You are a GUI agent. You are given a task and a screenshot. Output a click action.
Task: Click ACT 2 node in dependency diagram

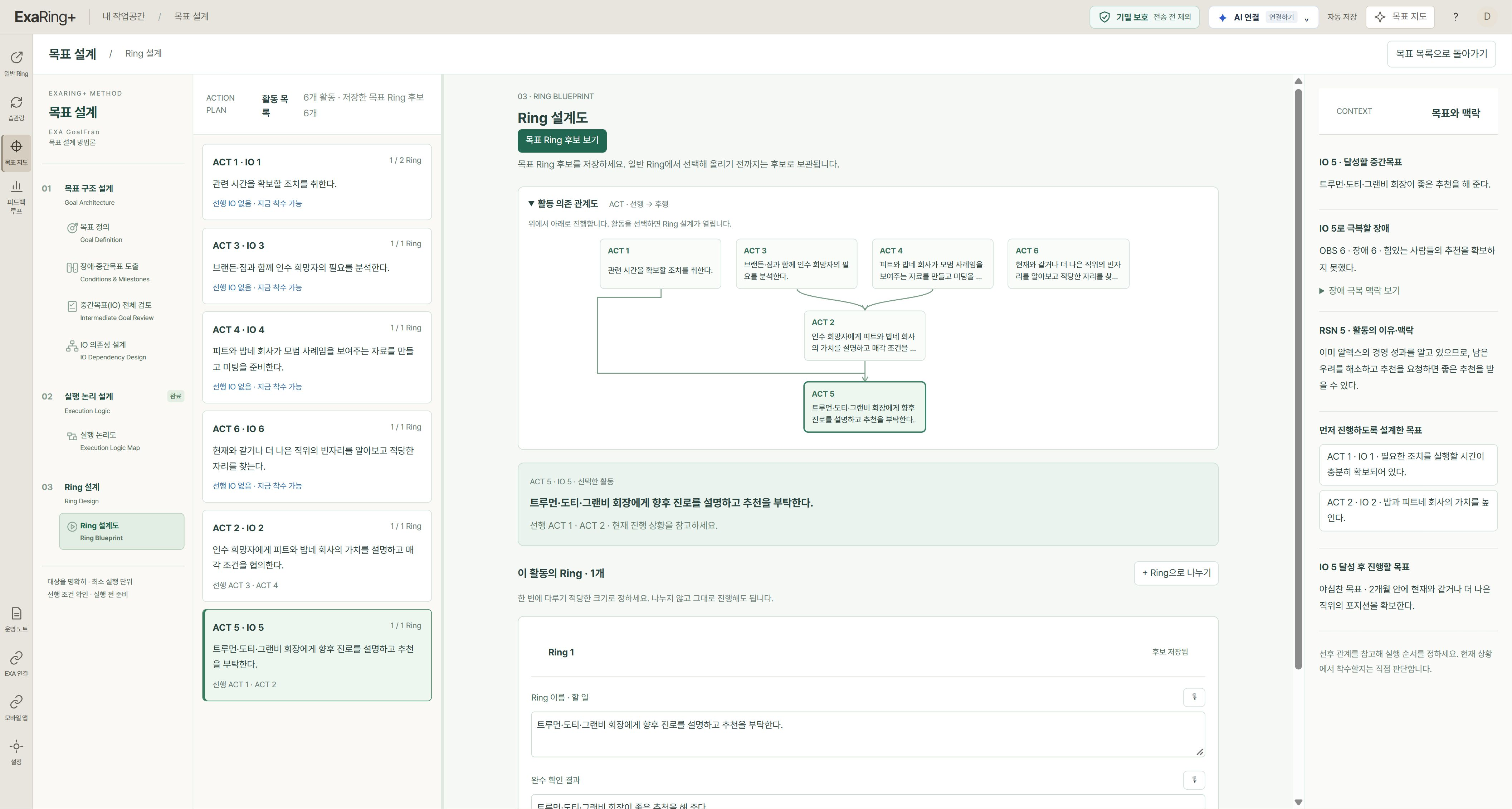pos(864,336)
